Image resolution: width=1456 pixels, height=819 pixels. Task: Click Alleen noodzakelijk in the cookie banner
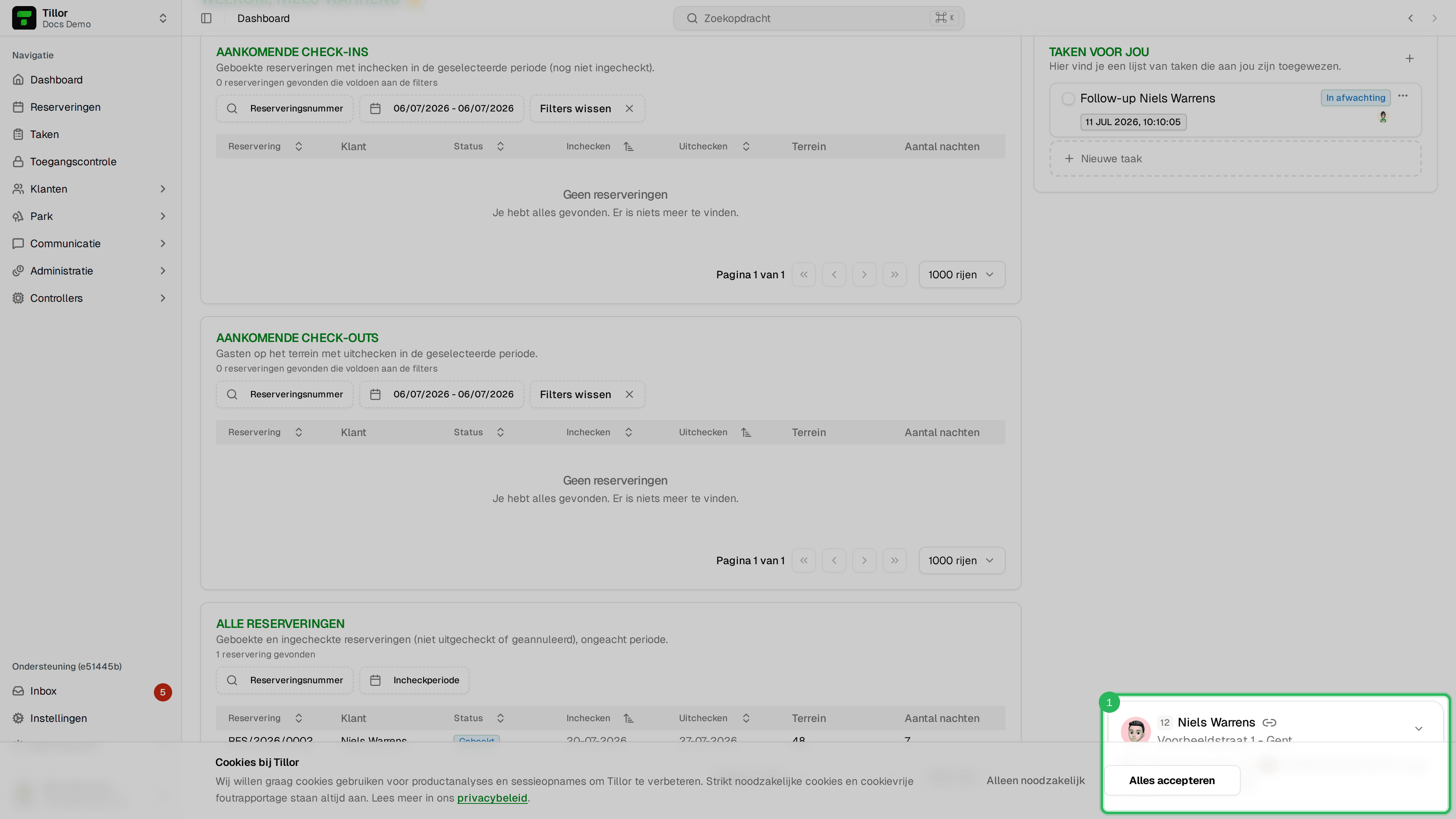click(x=1036, y=781)
